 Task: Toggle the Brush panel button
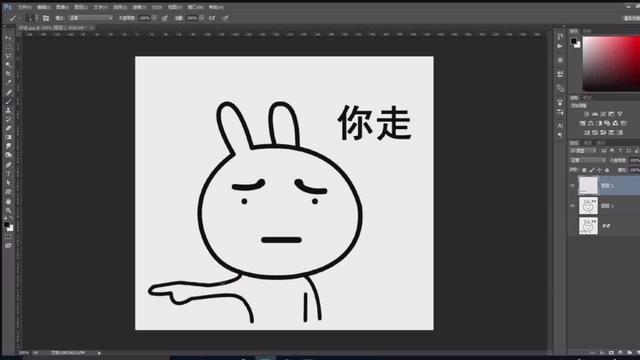45,18
